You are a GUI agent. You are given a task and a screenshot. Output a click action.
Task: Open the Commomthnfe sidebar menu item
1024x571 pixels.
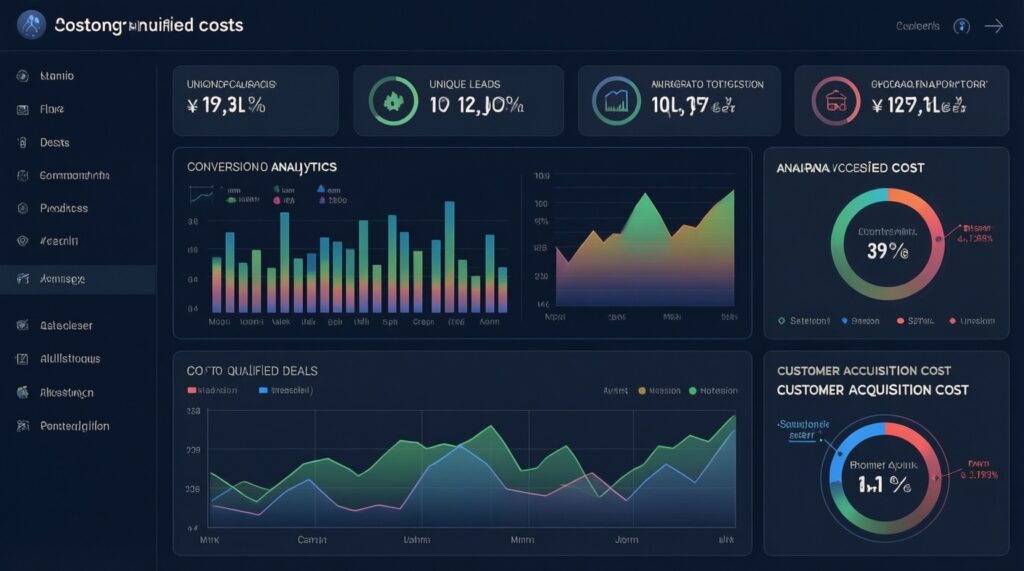(74, 175)
